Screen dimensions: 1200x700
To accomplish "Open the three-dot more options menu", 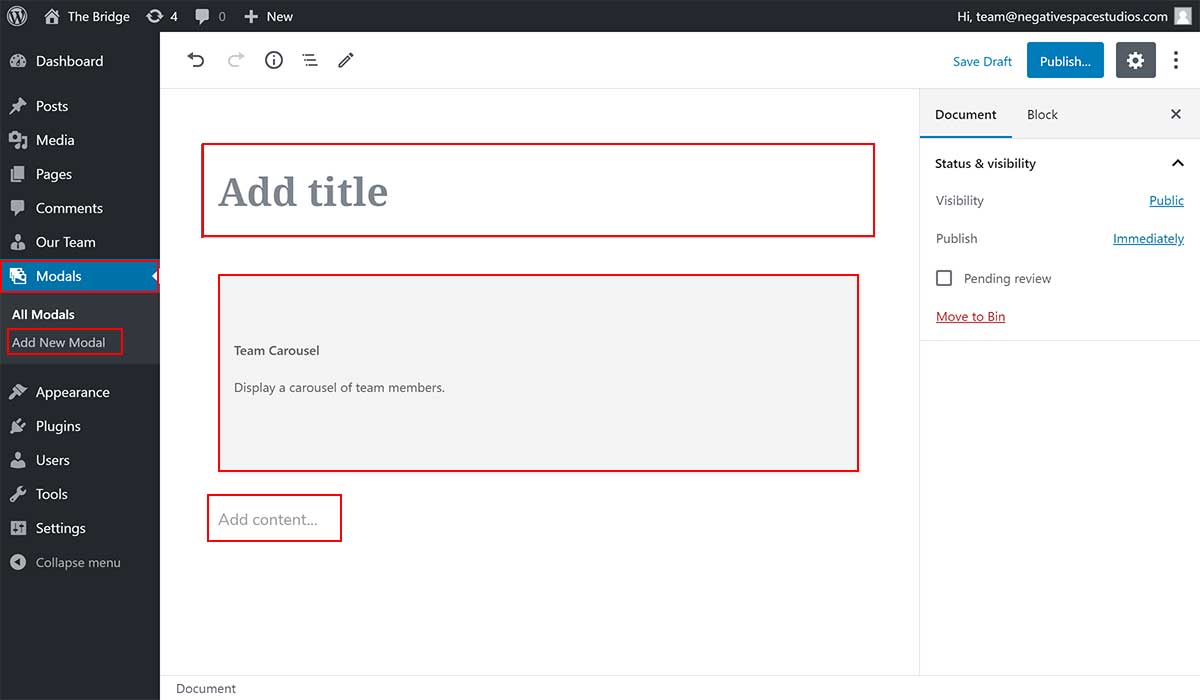I will coord(1176,61).
